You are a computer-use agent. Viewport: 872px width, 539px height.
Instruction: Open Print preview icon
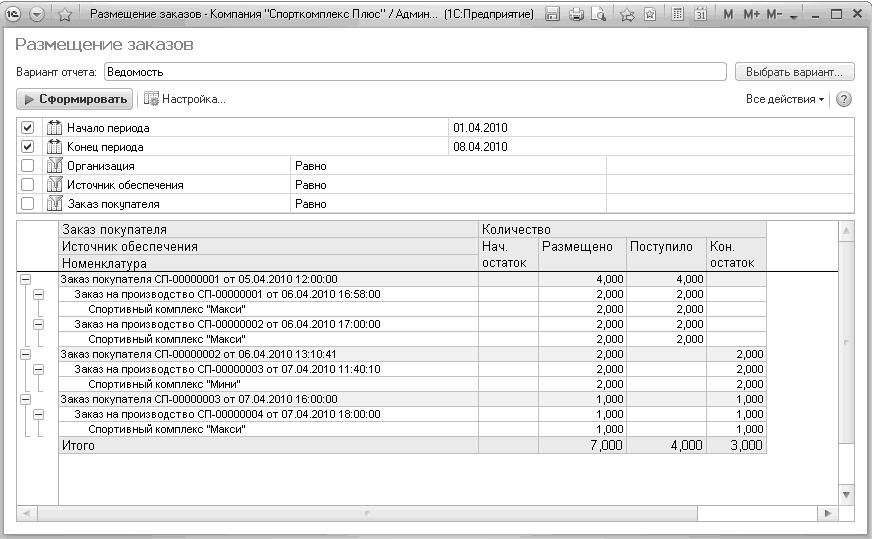(599, 14)
